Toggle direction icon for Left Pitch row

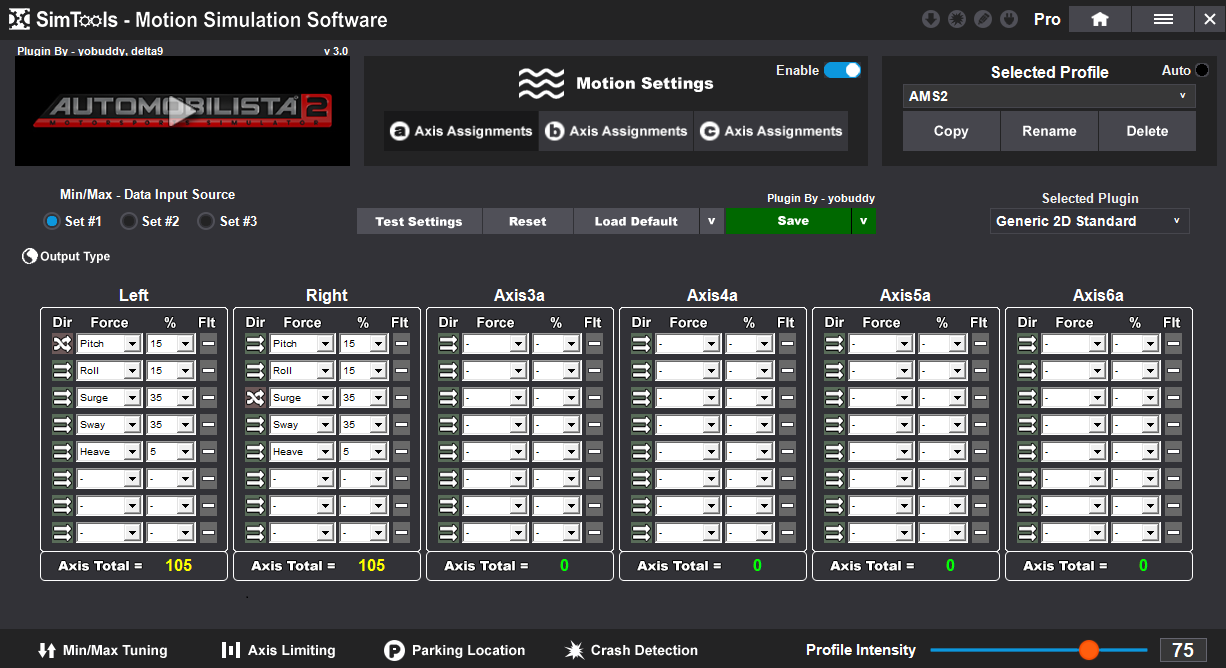click(x=62, y=344)
